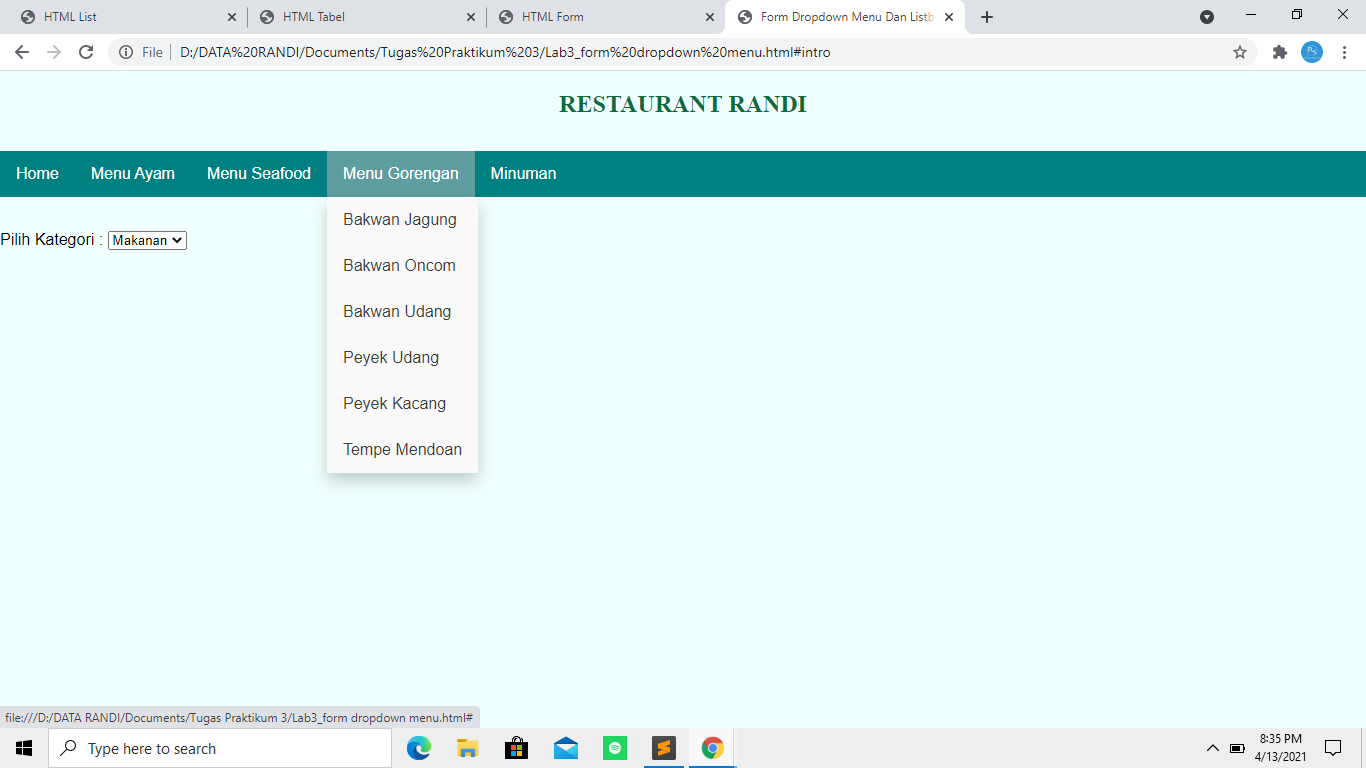Open the Chrome three-dot menu
1366x768 pixels.
click(1345, 52)
